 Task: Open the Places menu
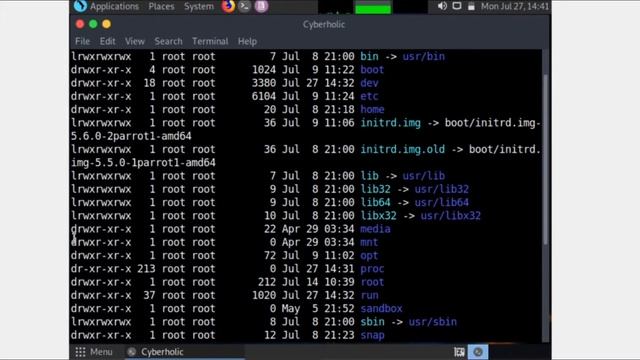pos(161,6)
